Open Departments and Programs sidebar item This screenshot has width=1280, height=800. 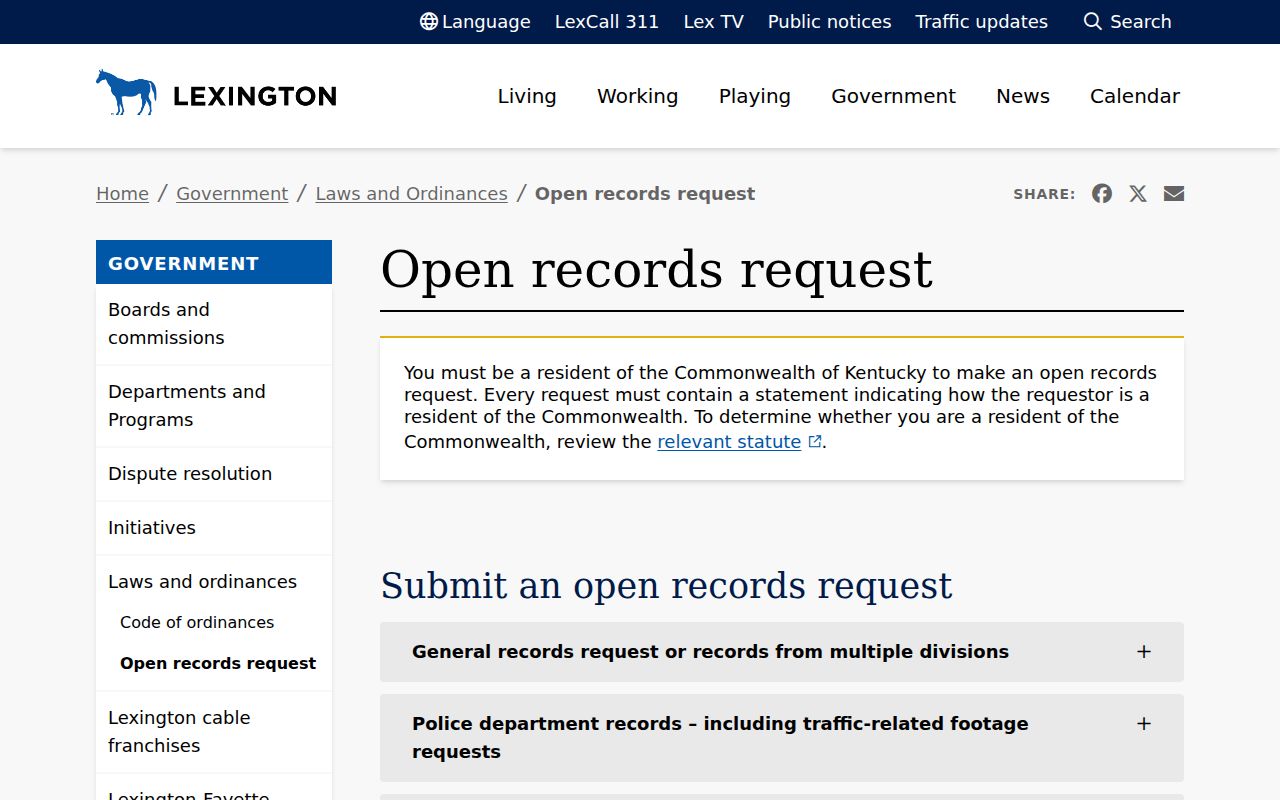[214, 406]
